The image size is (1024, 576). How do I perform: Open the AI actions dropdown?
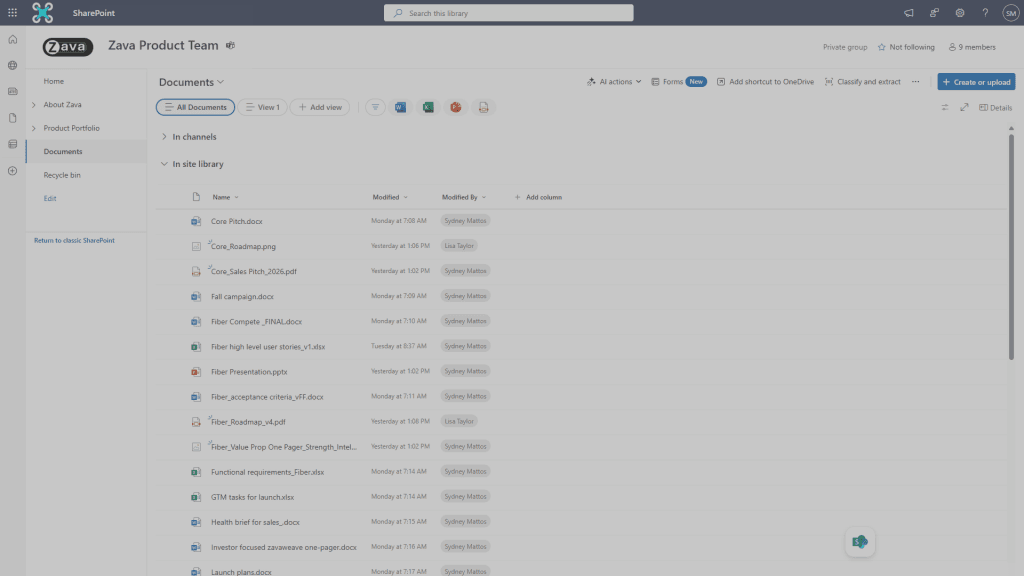point(614,82)
